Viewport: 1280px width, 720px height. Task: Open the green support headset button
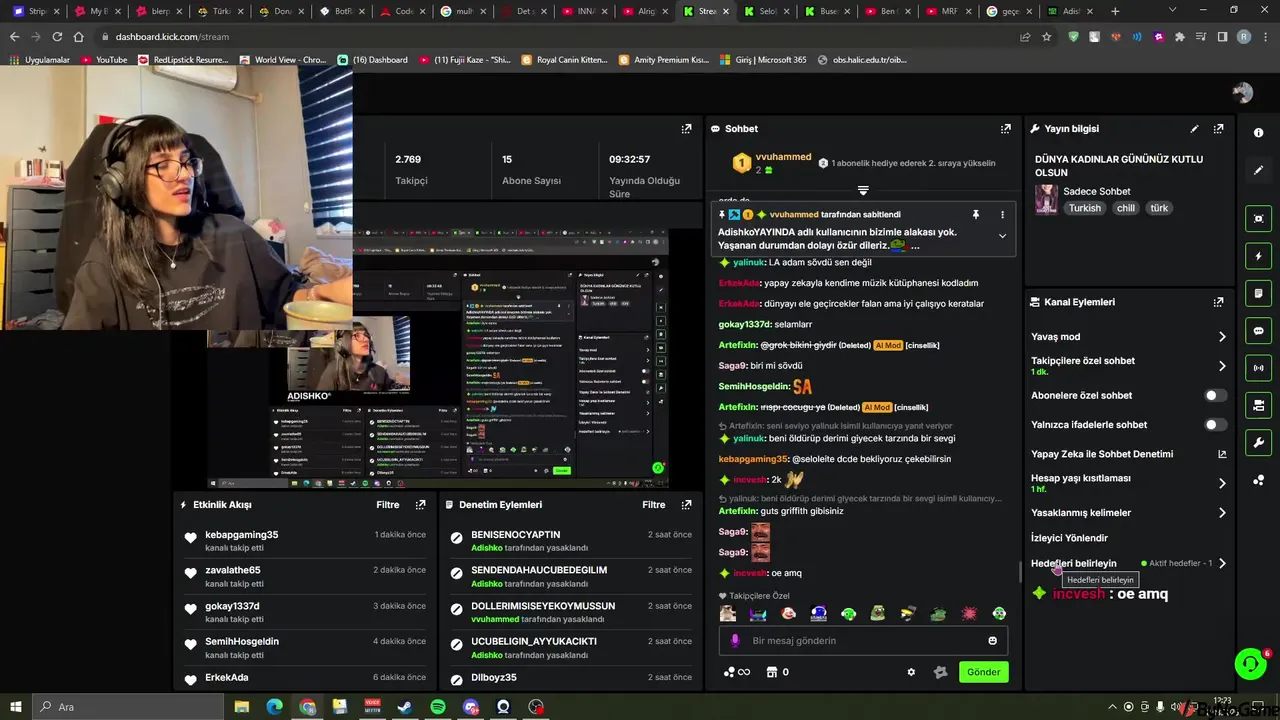click(x=1250, y=664)
